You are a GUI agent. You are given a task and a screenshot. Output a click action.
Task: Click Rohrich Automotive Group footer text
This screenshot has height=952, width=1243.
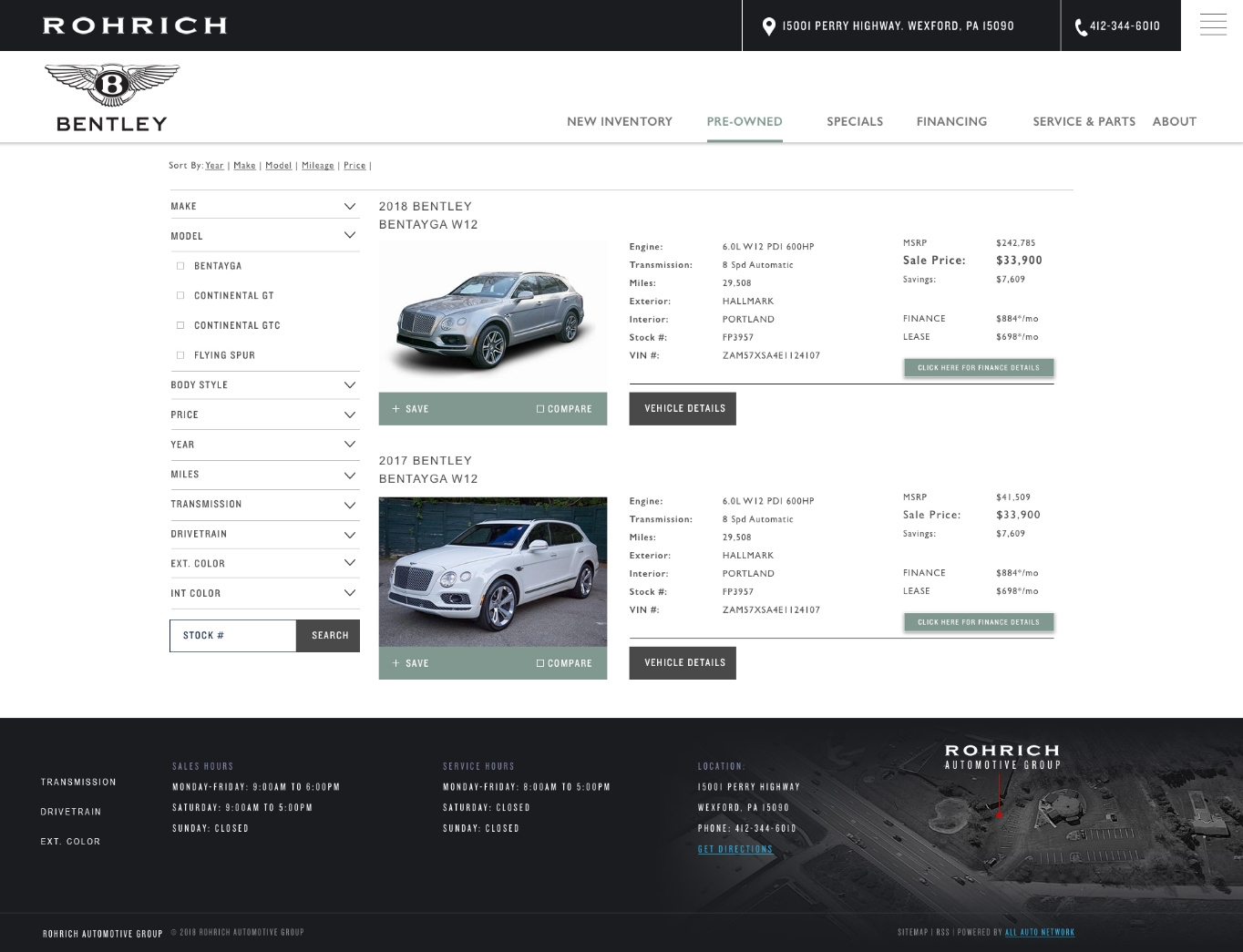click(x=103, y=933)
